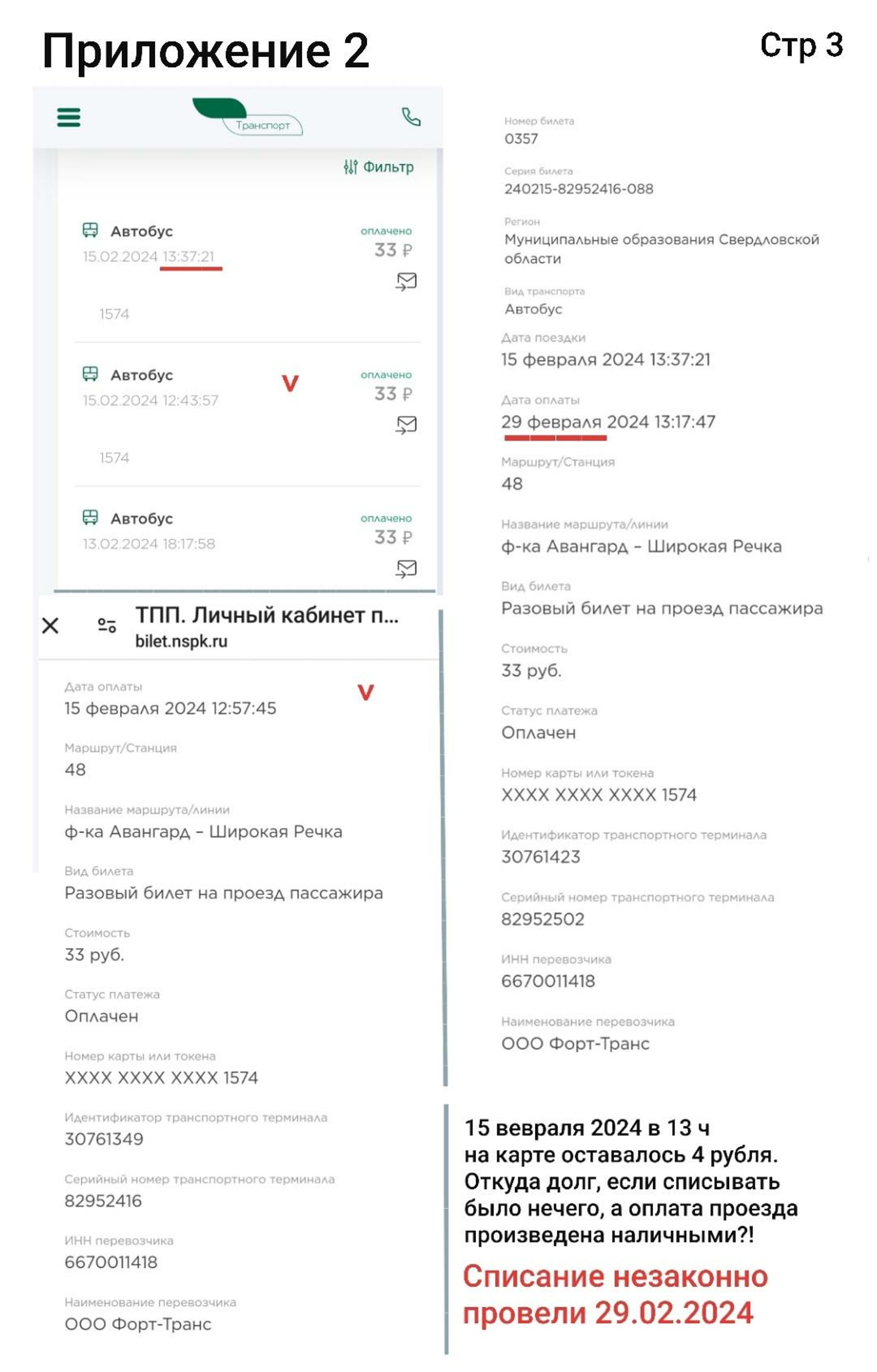Click terminal serial number 82952416
The height and width of the screenshot is (1372, 877).
tap(103, 1200)
